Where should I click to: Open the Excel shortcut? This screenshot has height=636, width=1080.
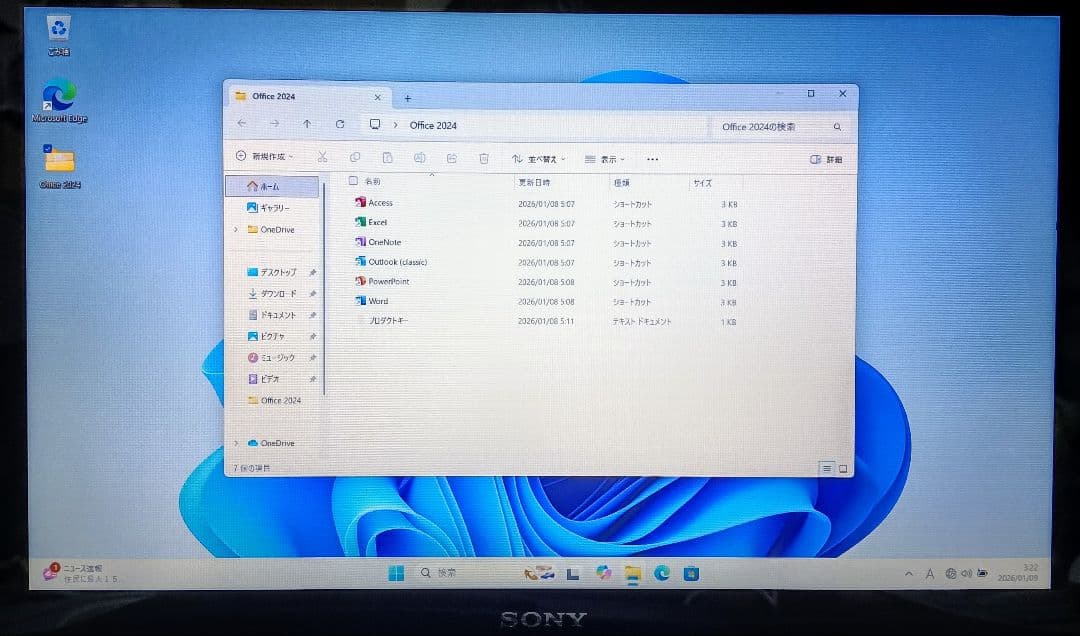pos(378,222)
